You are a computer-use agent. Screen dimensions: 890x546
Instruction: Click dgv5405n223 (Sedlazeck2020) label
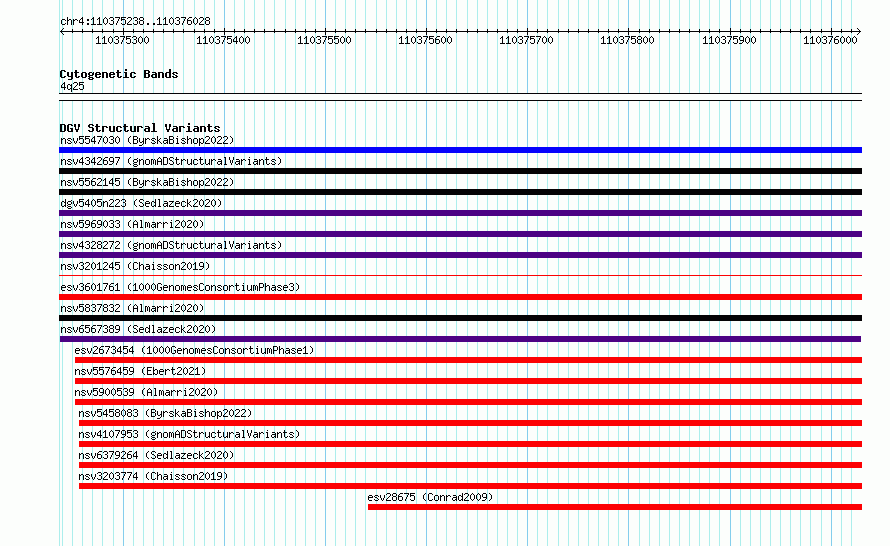[141, 203]
